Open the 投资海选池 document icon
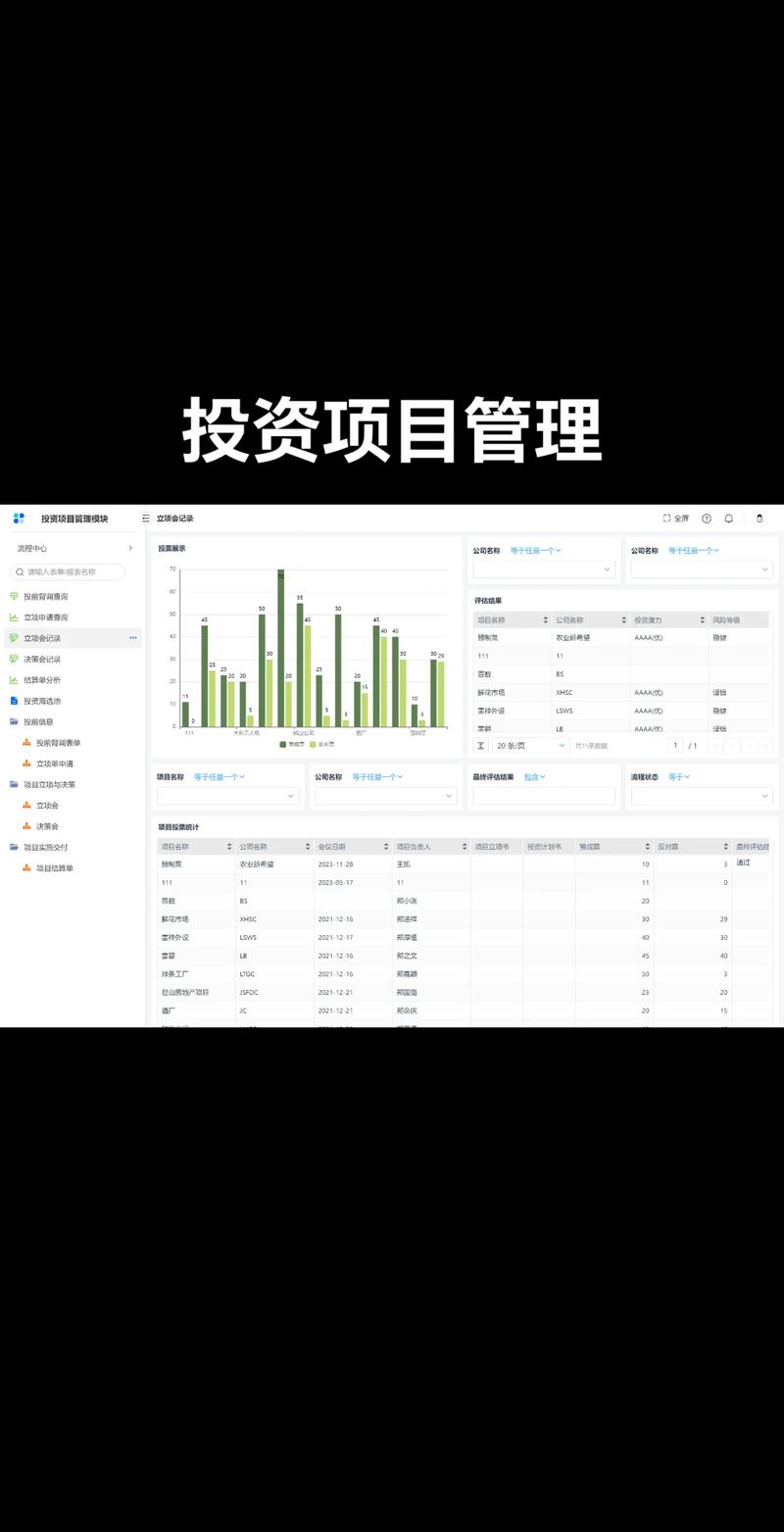Screen dimensions: 784x1532 pos(13,699)
